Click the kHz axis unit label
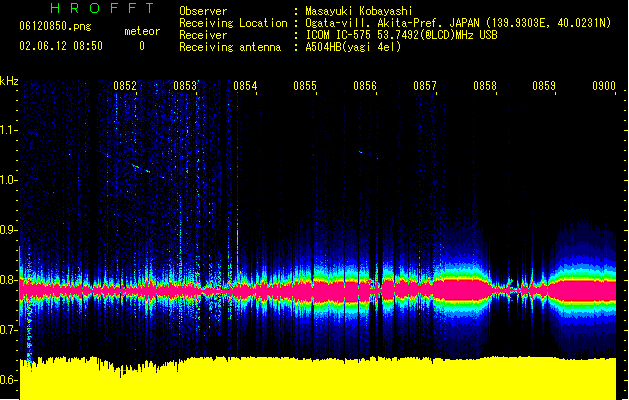 pos(9,81)
